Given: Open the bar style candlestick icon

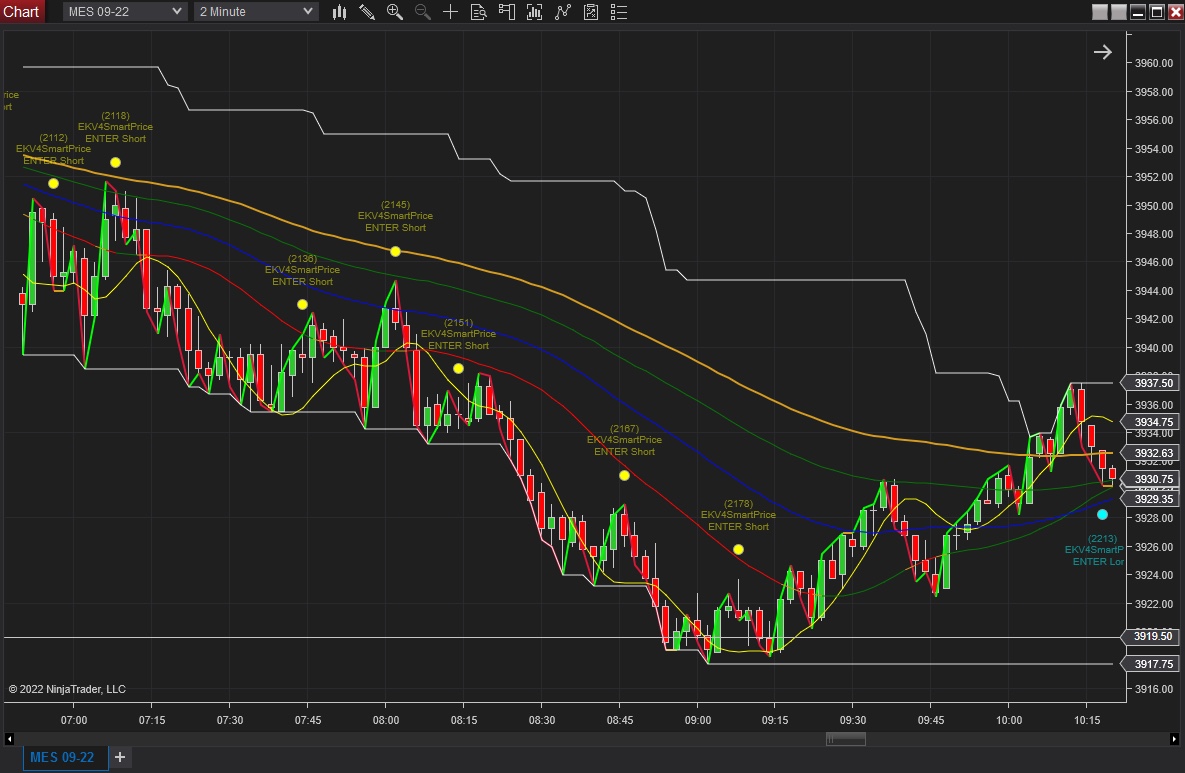Looking at the screenshot, I should coord(339,12).
